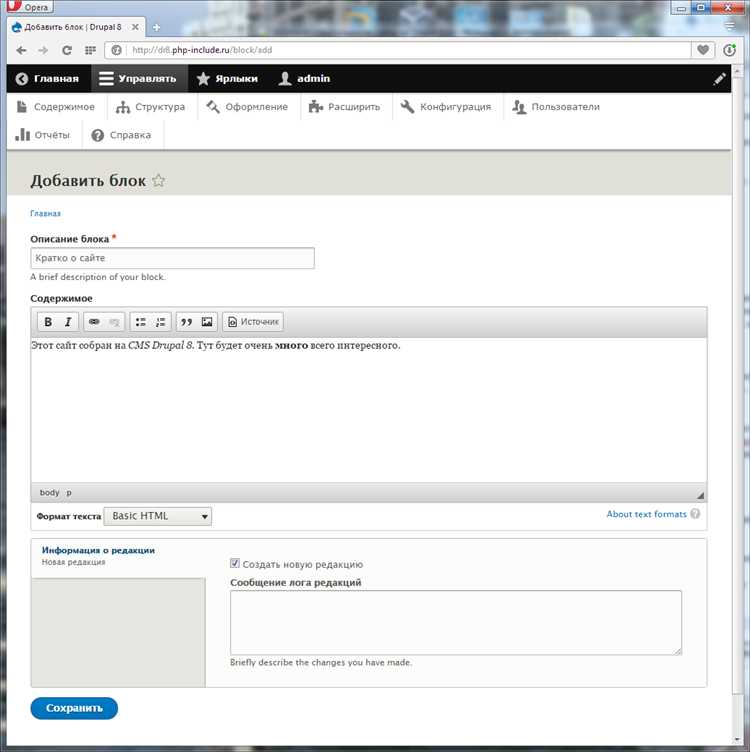The image size is (750, 752).
Task: Grab the editor resize handle corner
Action: click(701, 495)
